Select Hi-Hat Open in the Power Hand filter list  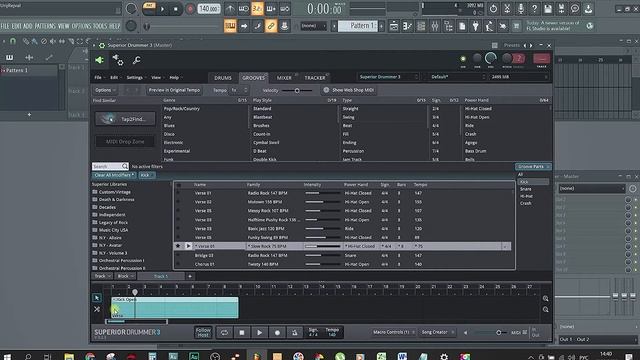click(x=477, y=117)
